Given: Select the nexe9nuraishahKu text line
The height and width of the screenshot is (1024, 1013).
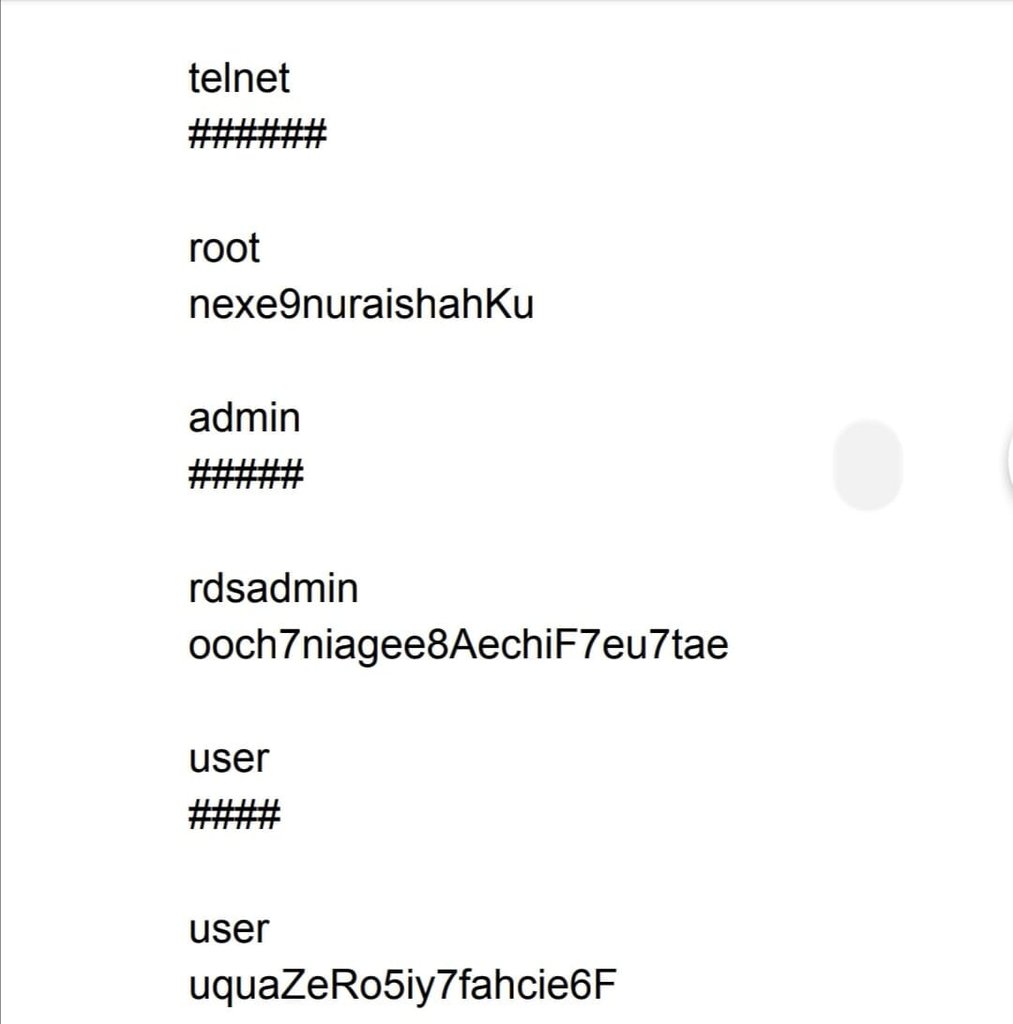Looking at the screenshot, I should [360, 305].
